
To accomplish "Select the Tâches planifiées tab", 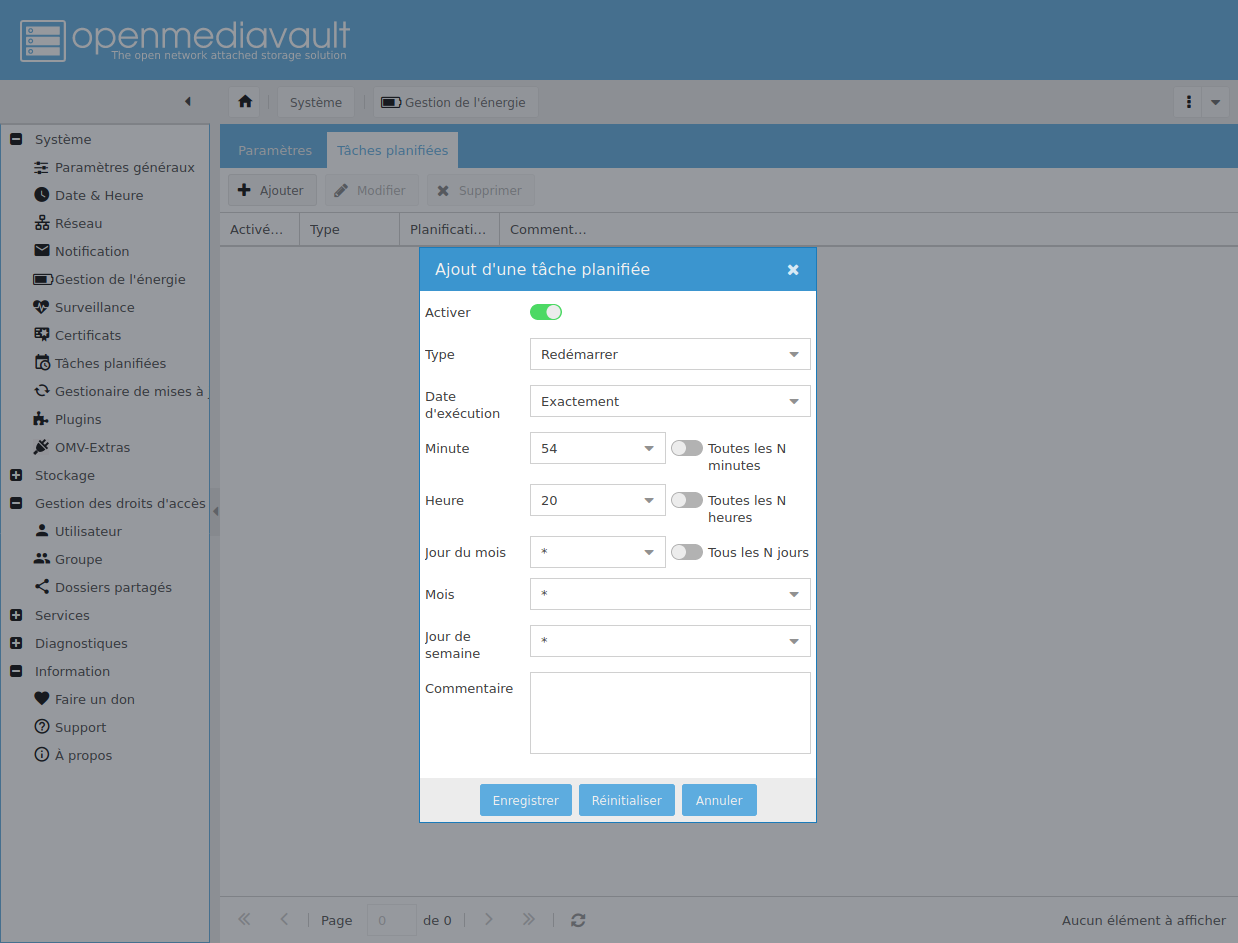I will (x=392, y=150).
